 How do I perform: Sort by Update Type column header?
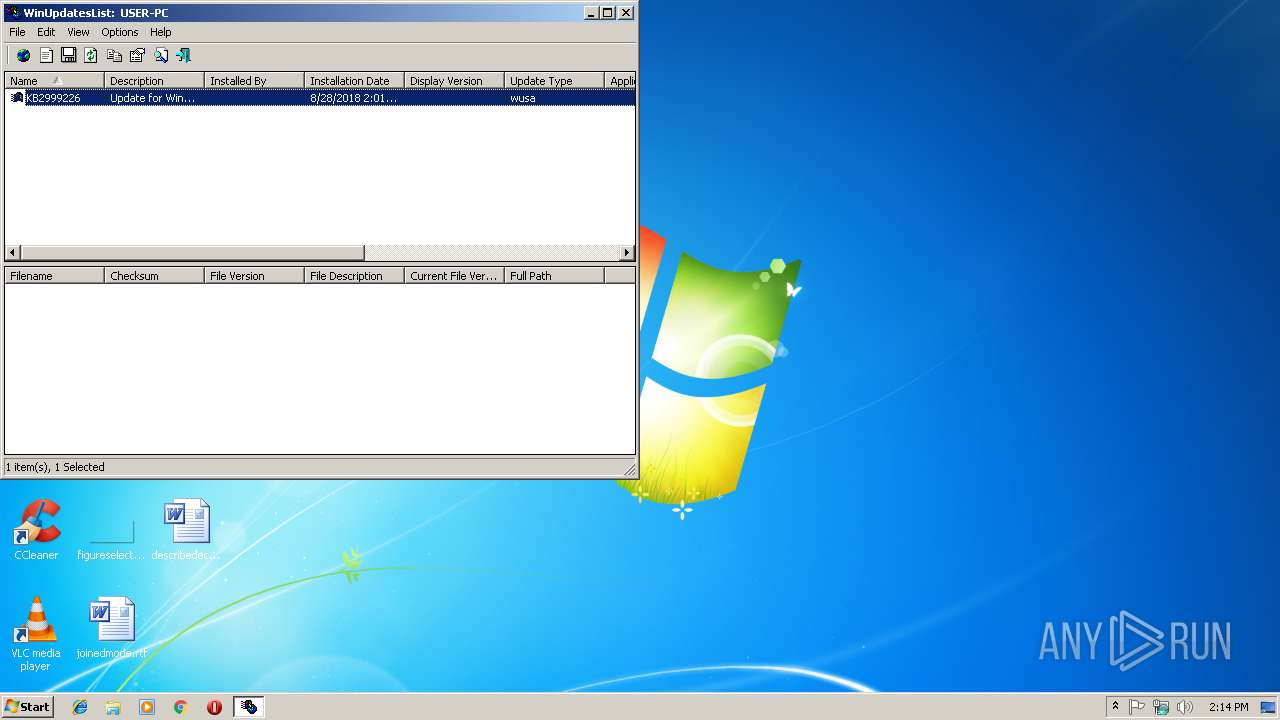[554, 81]
